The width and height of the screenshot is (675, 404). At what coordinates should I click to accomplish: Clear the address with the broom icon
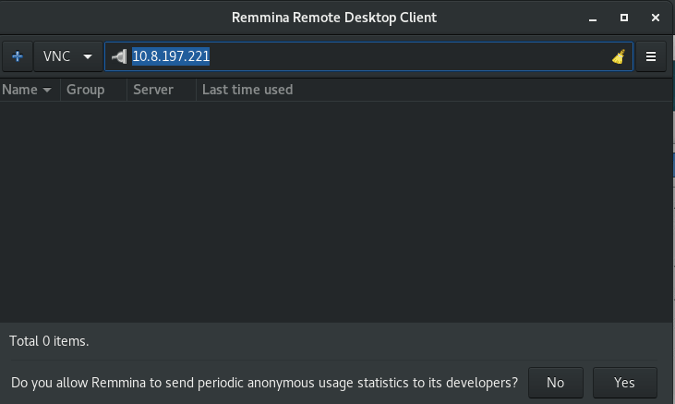(619, 57)
